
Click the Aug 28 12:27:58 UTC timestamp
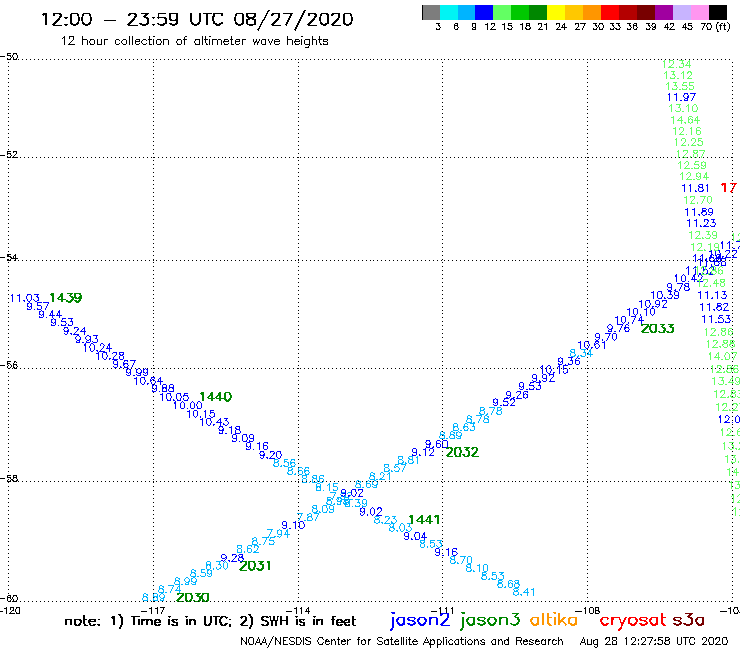[x=654, y=642]
